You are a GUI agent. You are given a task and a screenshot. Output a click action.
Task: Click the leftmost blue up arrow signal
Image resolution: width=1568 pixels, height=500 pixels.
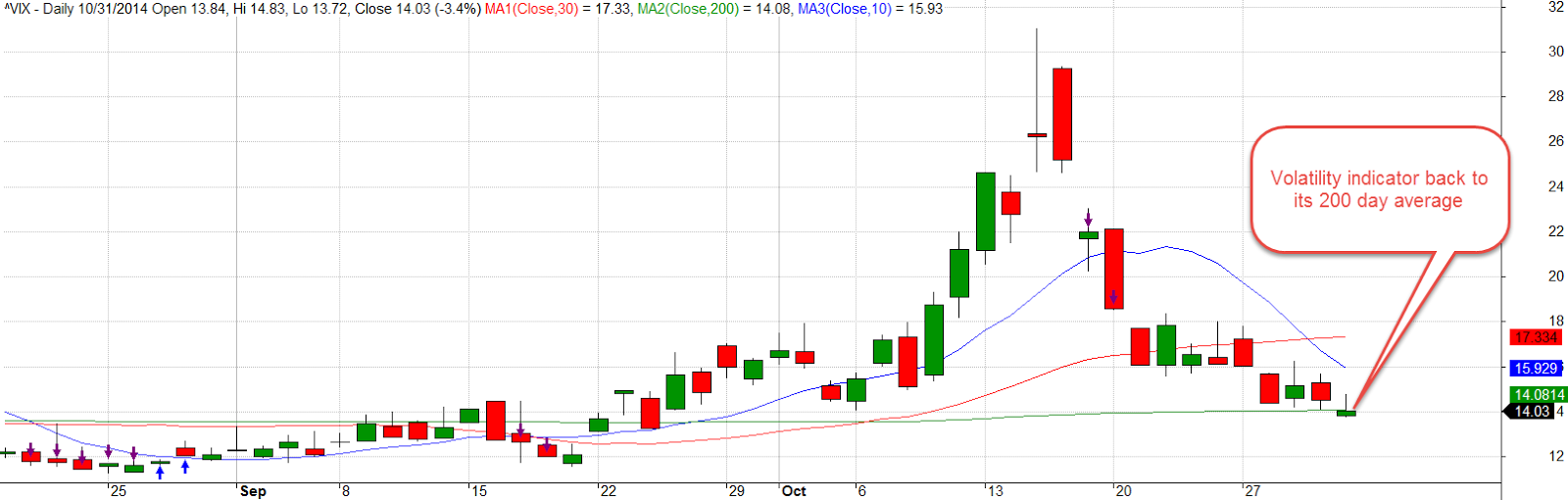(x=160, y=473)
